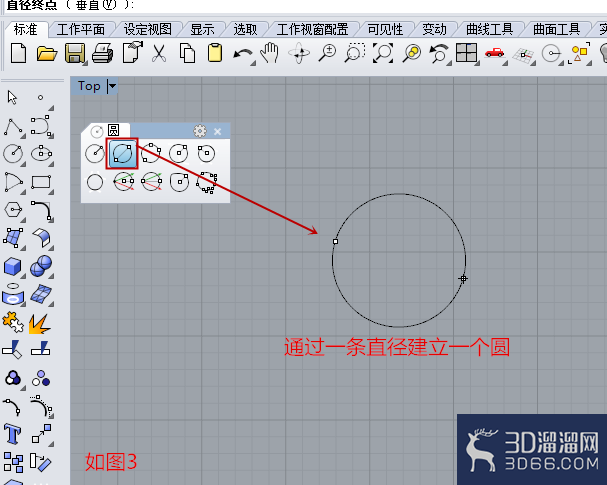The width and height of the screenshot is (607, 485).
Task: Click the Join puzzle-piece icon
Action: pos(13,322)
